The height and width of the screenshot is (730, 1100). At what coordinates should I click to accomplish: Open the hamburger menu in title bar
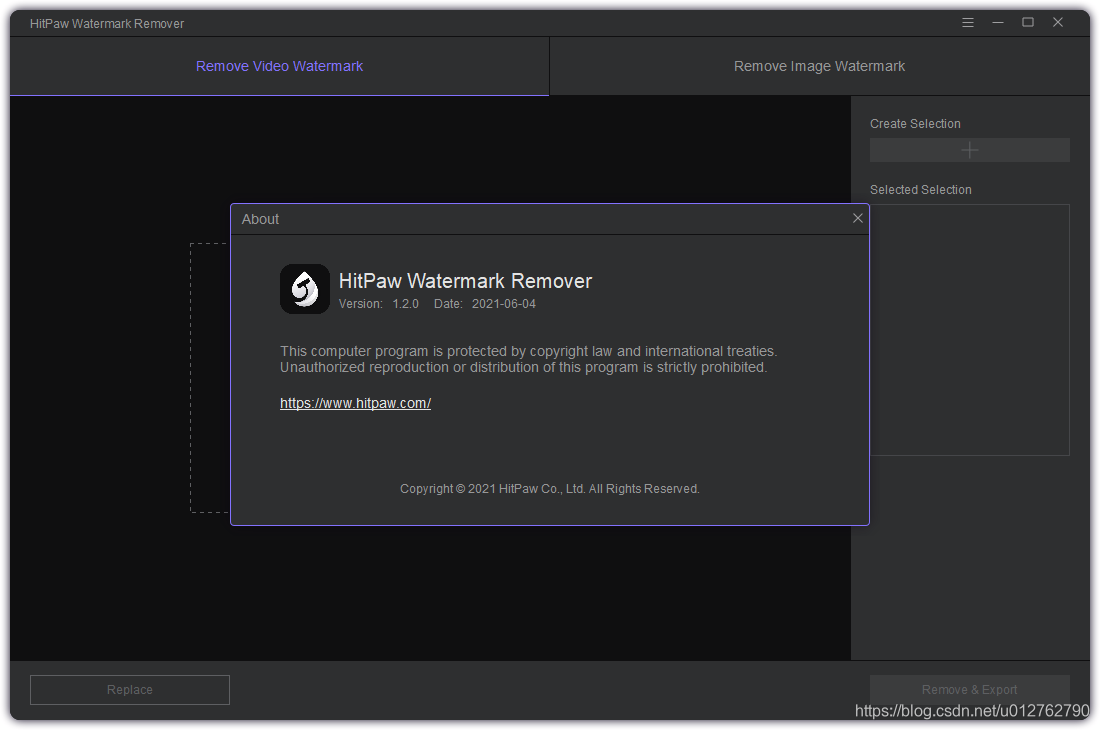point(967,22)
